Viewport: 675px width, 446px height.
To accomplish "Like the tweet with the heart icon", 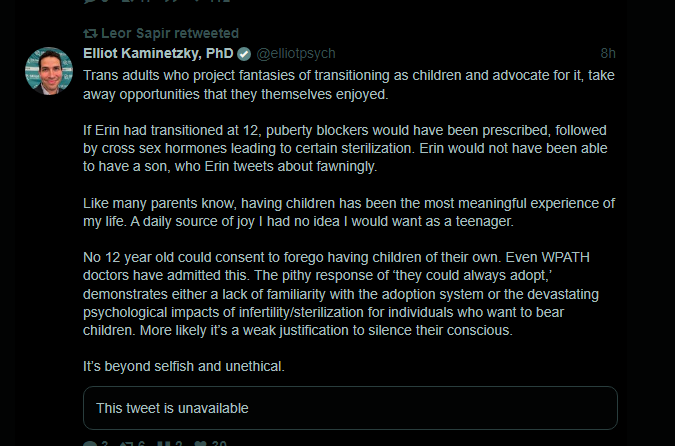I will pyautogui.click(x=202, y=442).
